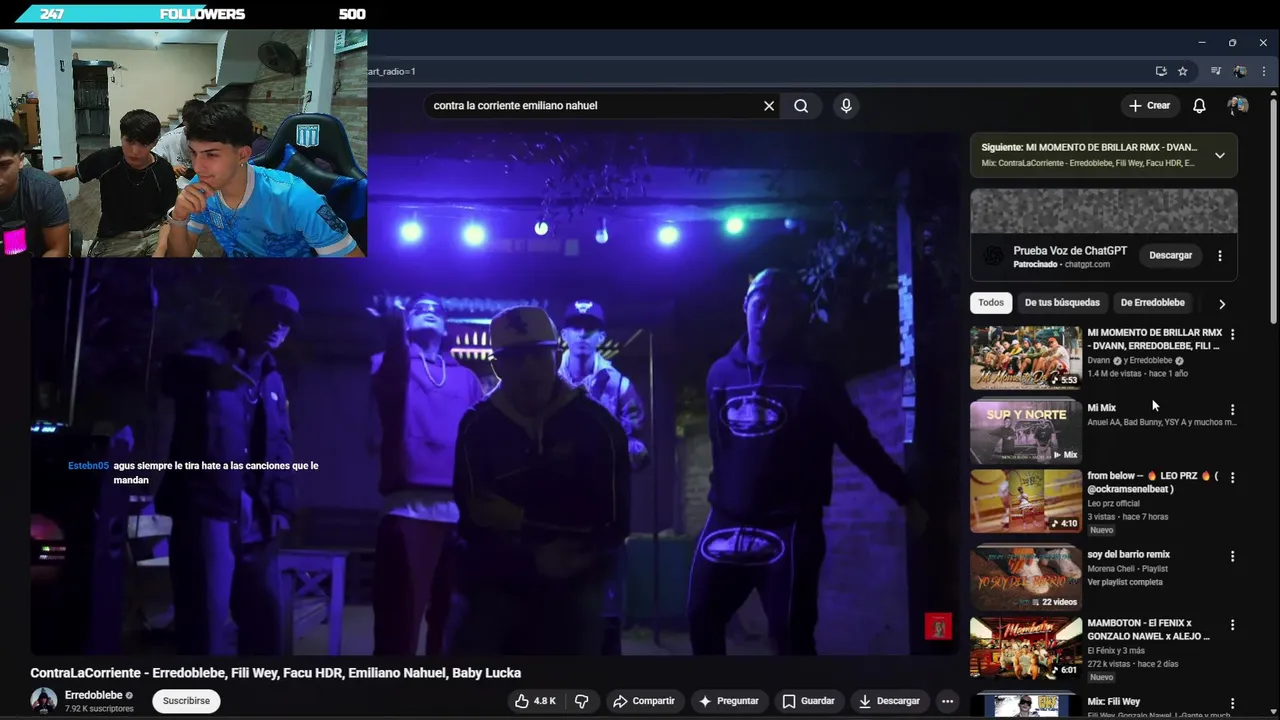Click the install app icon in address bar
This screenshot has height=720, width=1280.
1161,71
